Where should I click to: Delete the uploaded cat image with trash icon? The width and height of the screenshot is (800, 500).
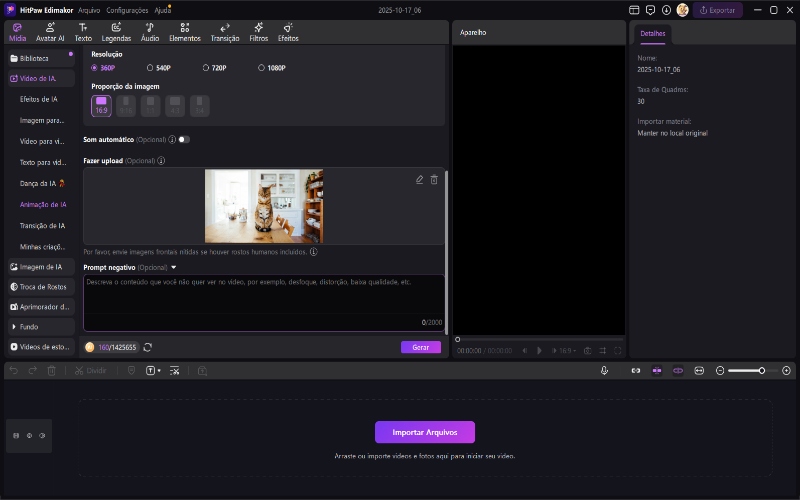coord(434,180)
